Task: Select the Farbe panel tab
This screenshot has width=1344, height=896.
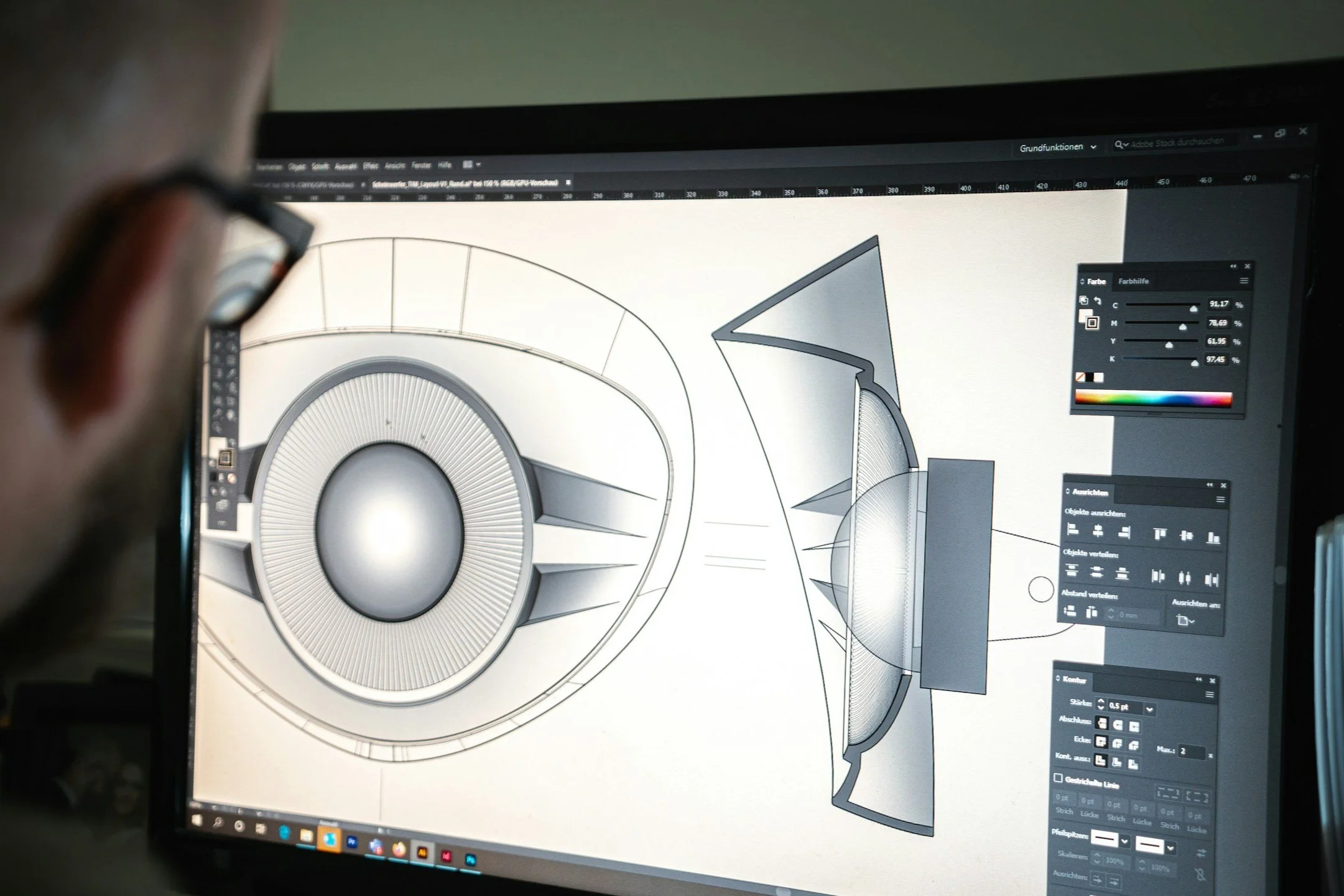Action: (x=1096, y=281)
